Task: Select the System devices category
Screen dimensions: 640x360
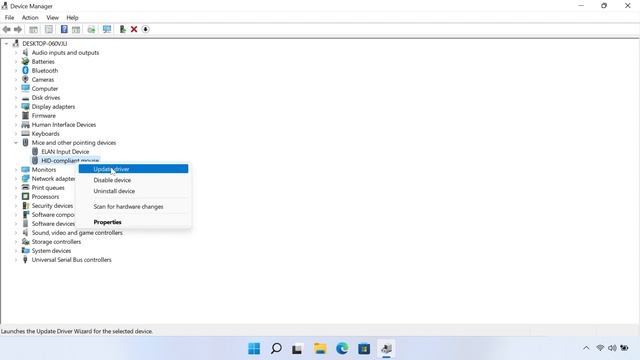Action: [51, 251]
